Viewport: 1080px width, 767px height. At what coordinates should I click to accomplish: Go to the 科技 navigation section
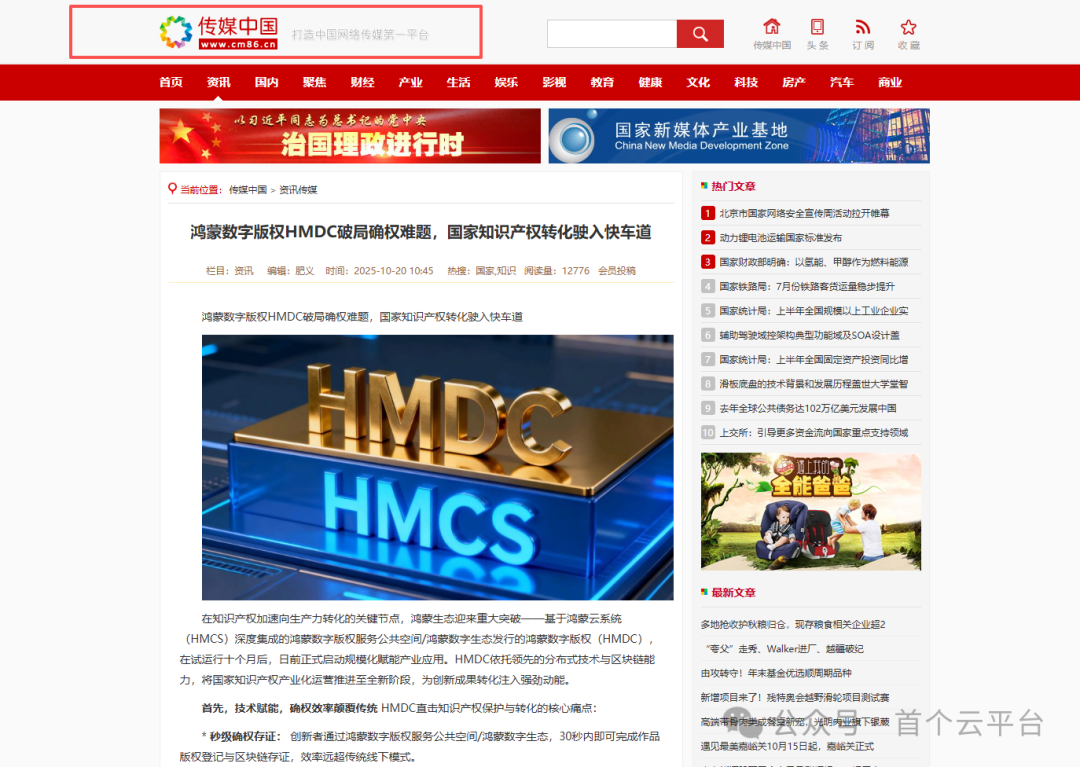pyautogui.click(x=746, y=82)
